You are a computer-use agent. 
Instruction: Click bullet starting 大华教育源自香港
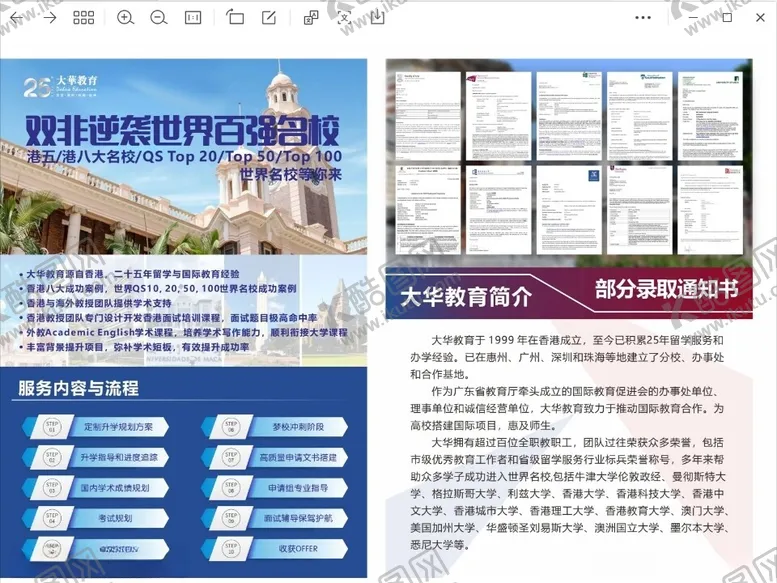tap(129, 274)
